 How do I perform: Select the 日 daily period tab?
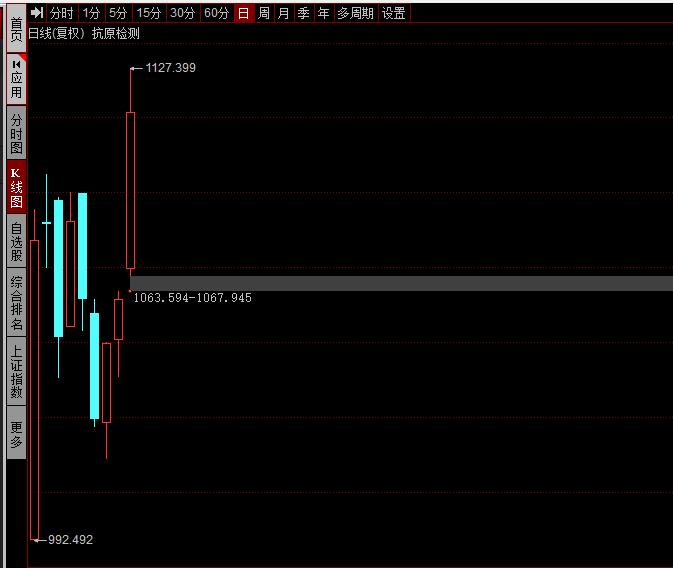244,13
